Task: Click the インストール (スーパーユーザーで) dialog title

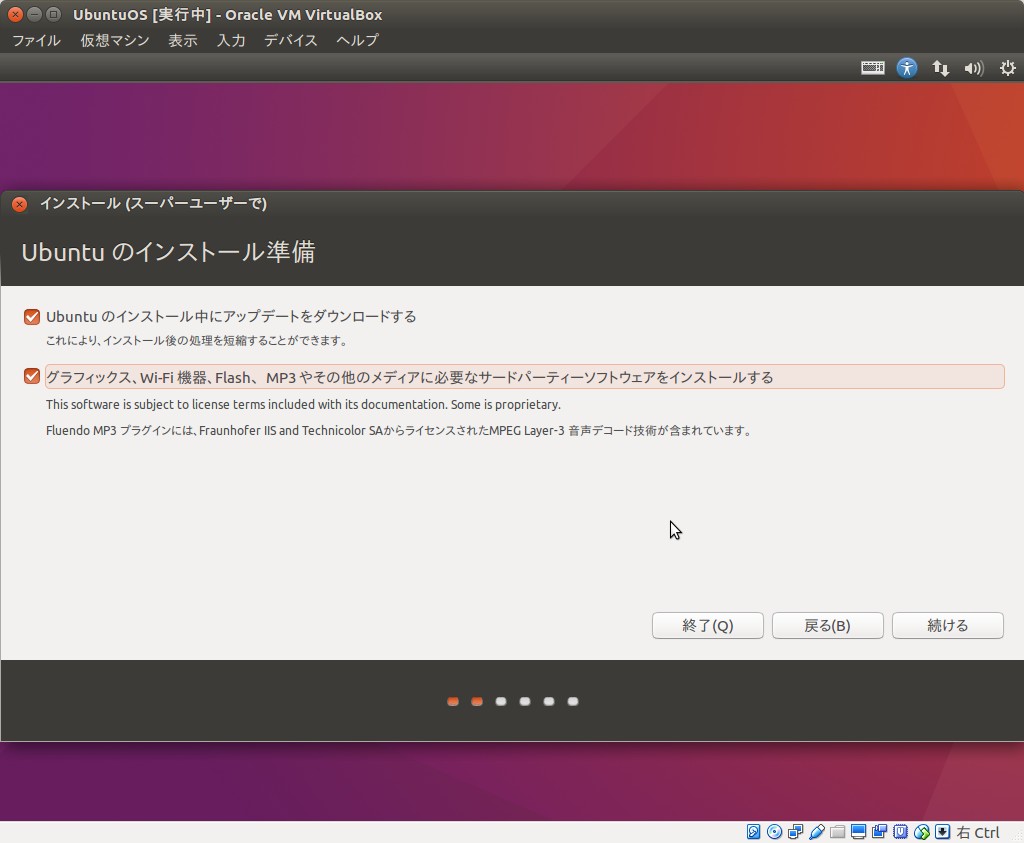Action: pyautogui.click(x=153, y=203)
